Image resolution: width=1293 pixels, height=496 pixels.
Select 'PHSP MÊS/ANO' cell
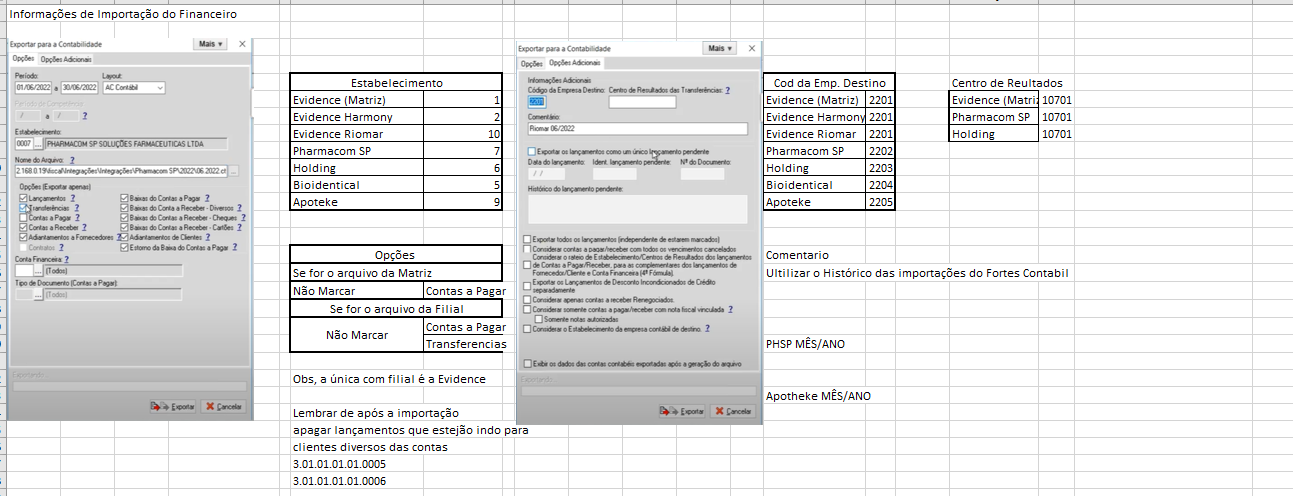(807, 344)
